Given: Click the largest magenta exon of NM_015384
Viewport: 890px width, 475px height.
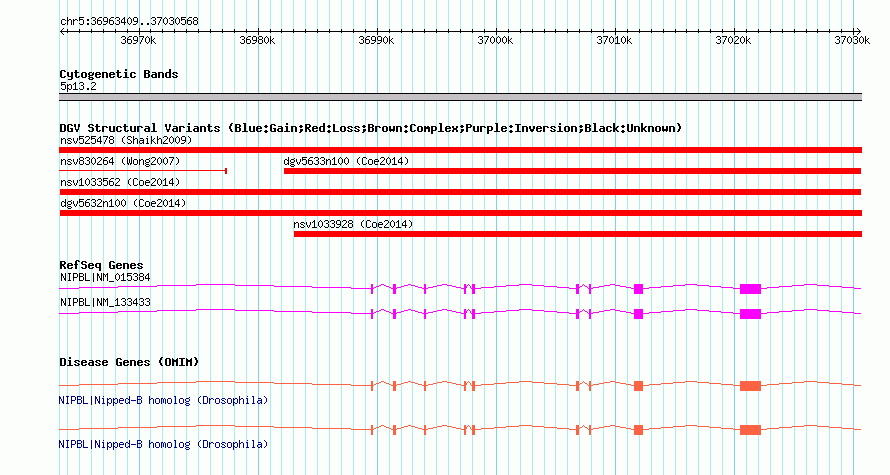Looking at the screenshot, I should pyautogui.click(x=750, y=289).
